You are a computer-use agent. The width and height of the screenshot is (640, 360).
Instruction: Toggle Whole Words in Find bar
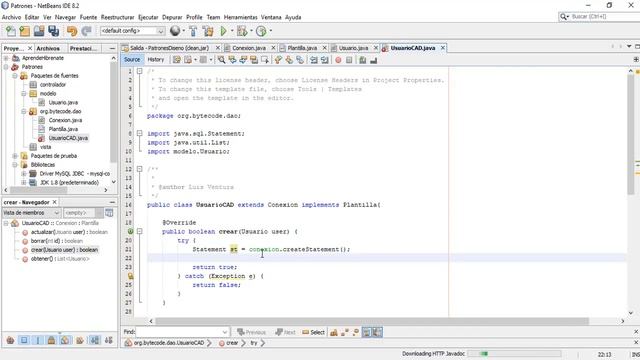point(344,332)
